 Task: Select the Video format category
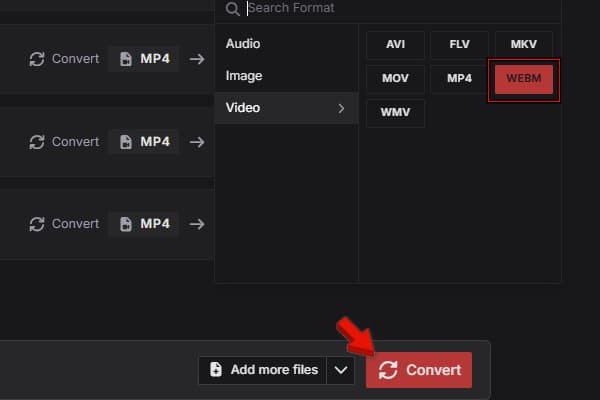click(x=286, y=108)
